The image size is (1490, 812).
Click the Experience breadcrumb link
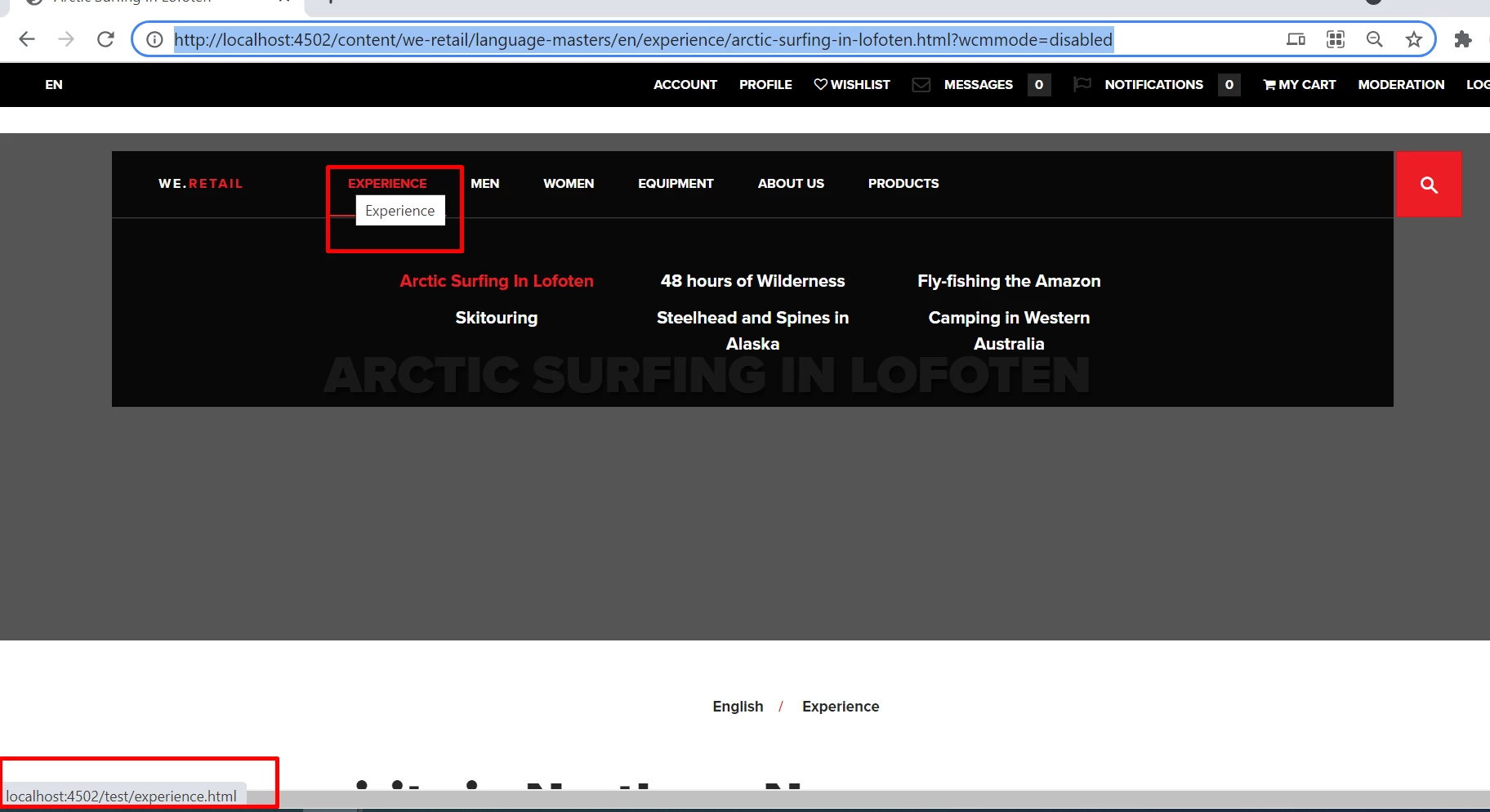[841, 707]
